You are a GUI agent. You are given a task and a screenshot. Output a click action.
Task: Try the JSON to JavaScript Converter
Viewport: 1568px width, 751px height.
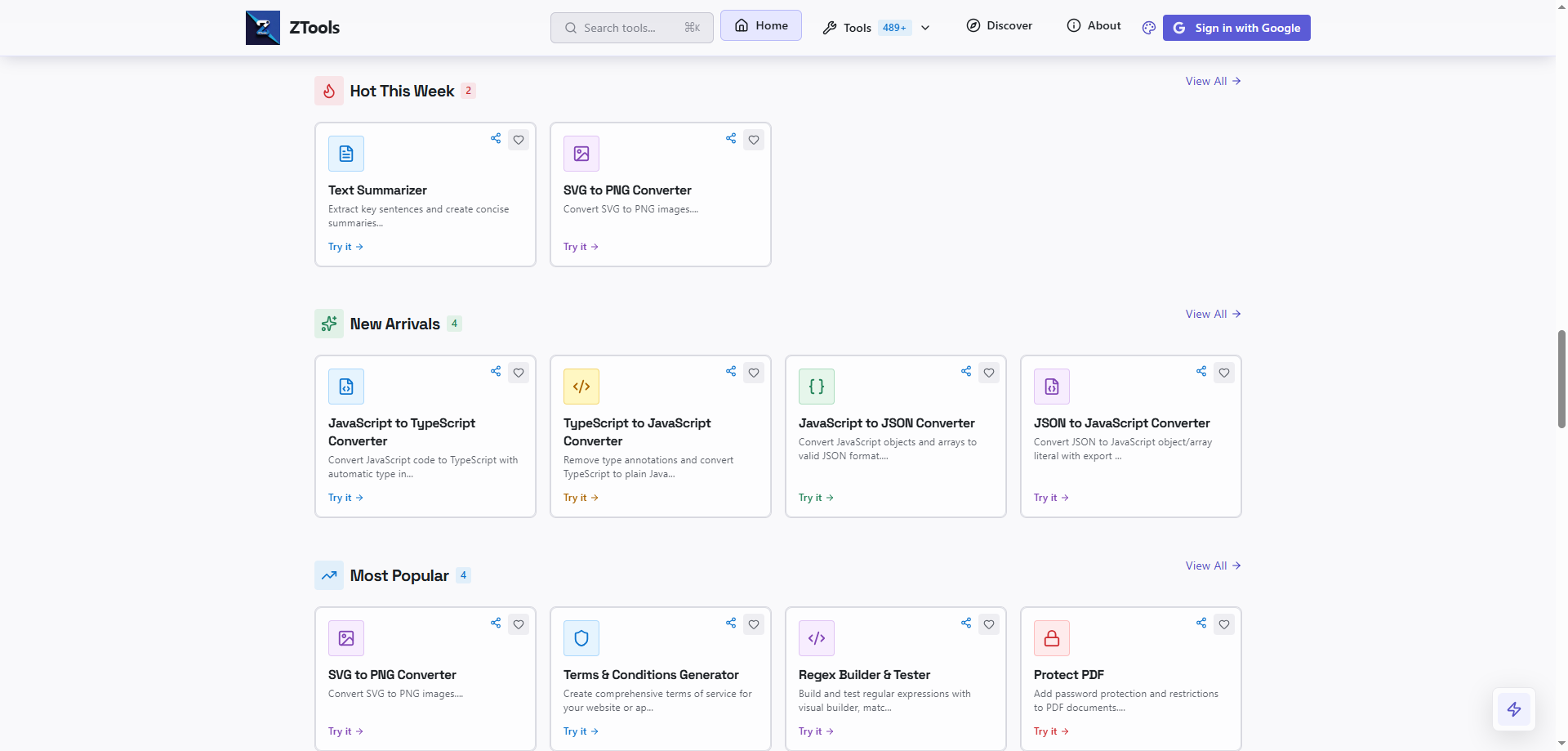tap(1051, 498)
